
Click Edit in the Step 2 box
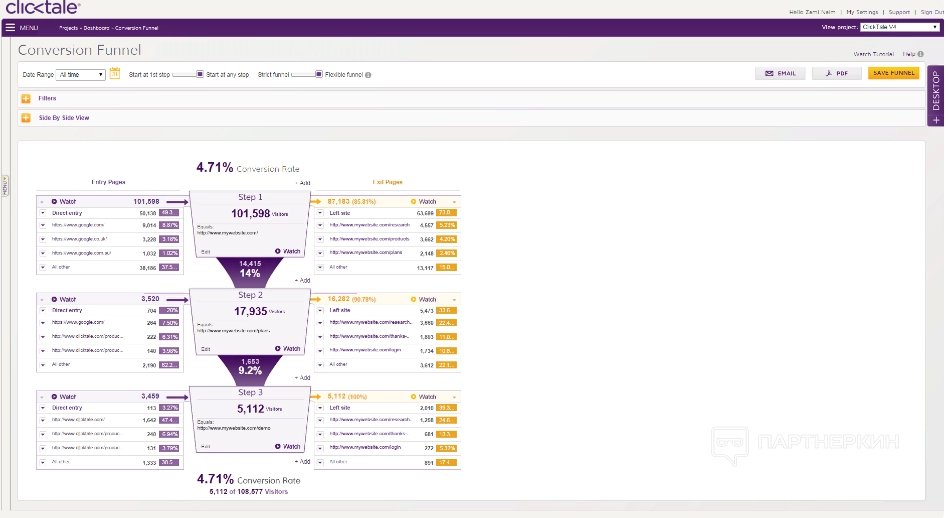[x=205, y=349]
